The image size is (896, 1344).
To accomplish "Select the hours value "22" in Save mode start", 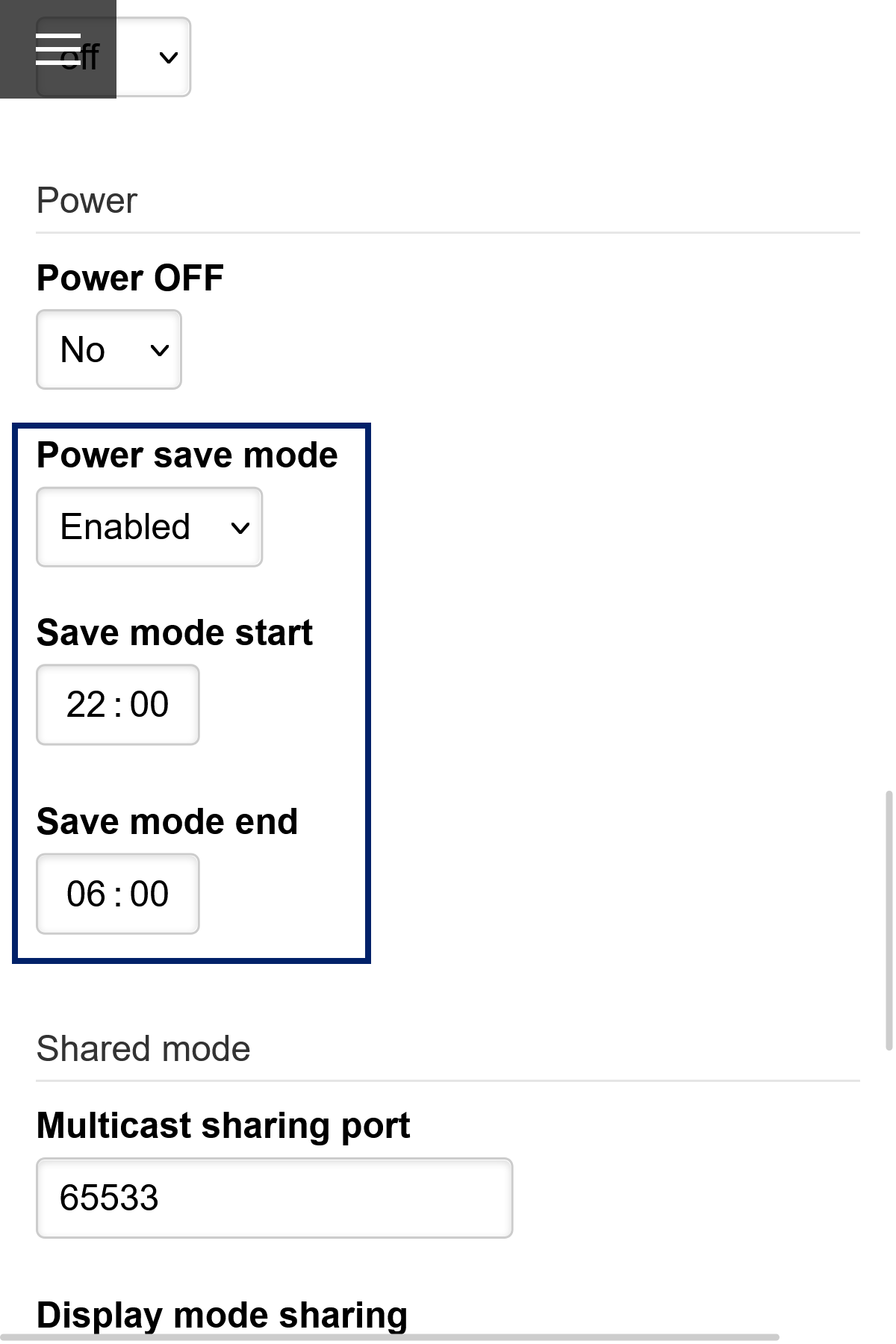I will [84, 704].
